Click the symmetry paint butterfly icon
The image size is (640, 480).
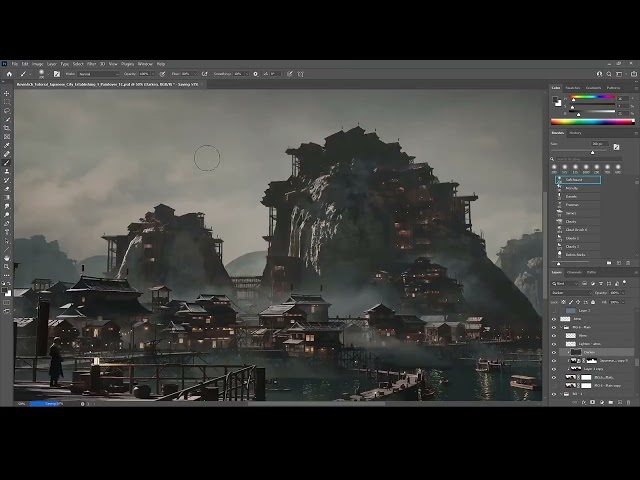point(301,74)
